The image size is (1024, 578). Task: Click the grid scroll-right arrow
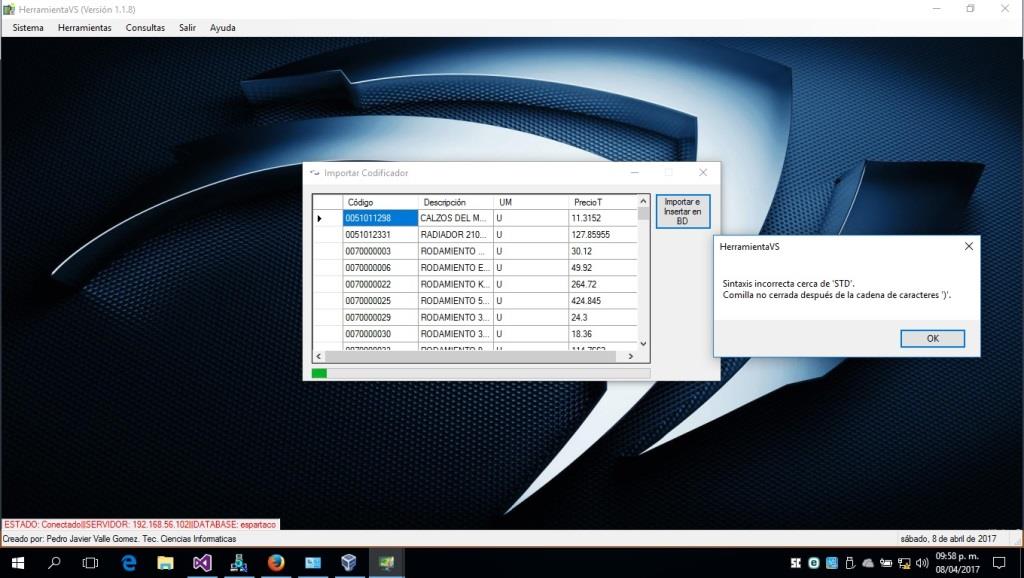[631, 357]
